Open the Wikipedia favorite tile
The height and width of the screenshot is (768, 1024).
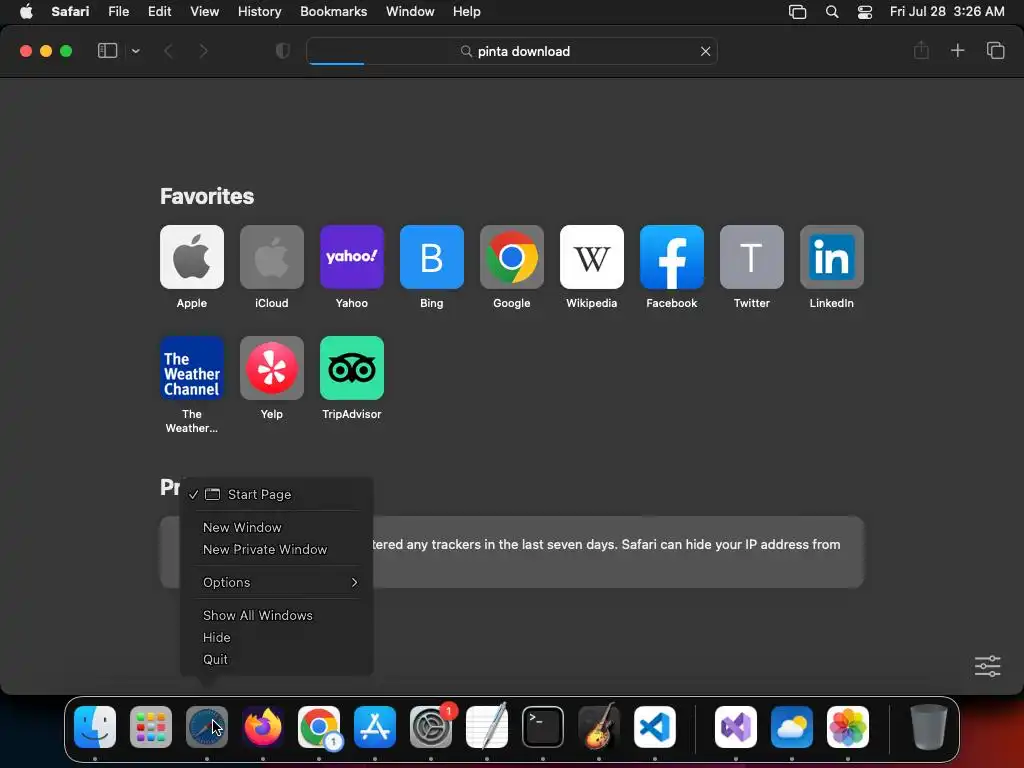pyautogui.click(x=592, y=257)
